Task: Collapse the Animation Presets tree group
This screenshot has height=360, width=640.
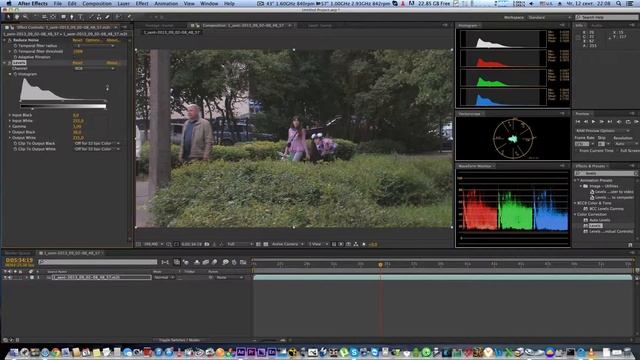Action: (x=576, y=180)
